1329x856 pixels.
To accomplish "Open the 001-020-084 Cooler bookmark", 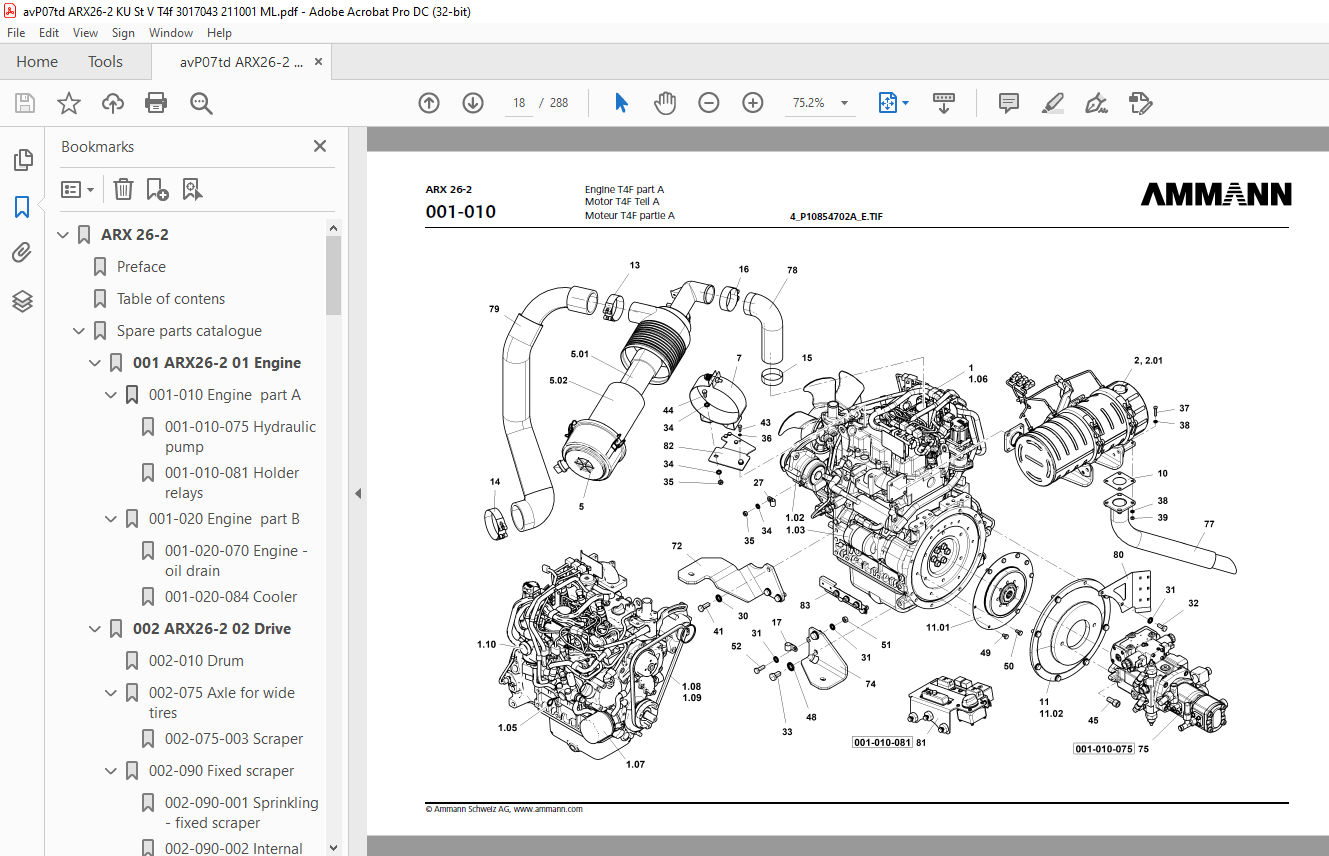I will pos(231,597).
